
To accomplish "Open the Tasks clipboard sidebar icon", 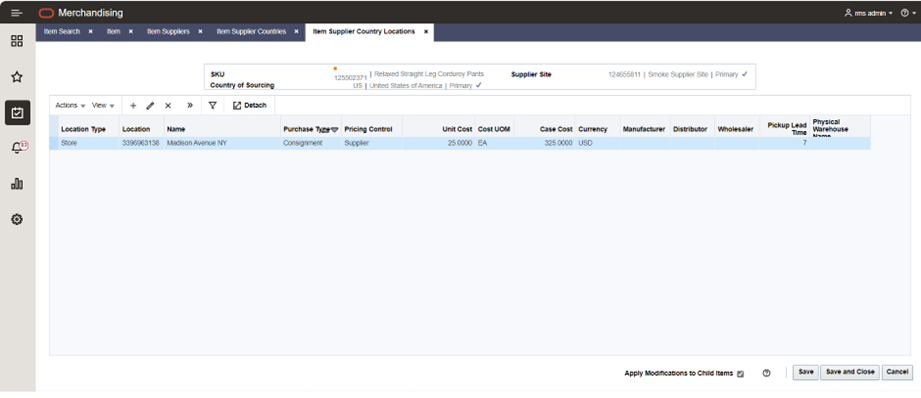I will (17, 112).
